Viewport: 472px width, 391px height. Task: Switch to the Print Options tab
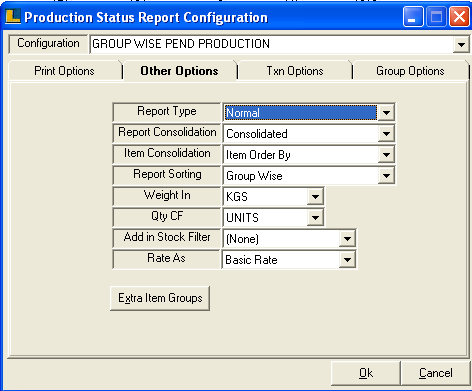point(64,71)
